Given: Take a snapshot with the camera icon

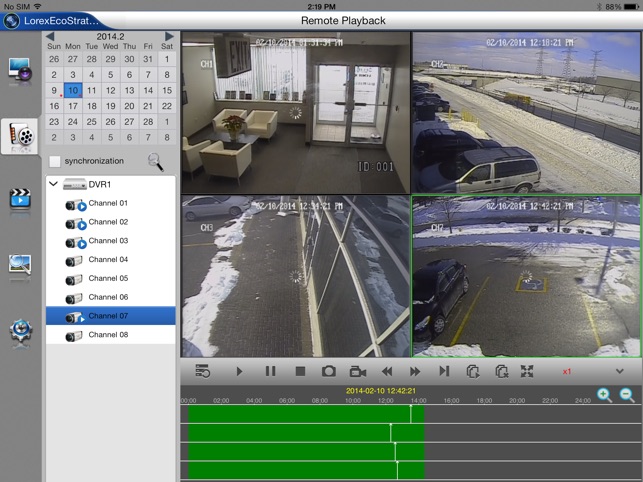Looking at the screenshot, I should [328, 371].
